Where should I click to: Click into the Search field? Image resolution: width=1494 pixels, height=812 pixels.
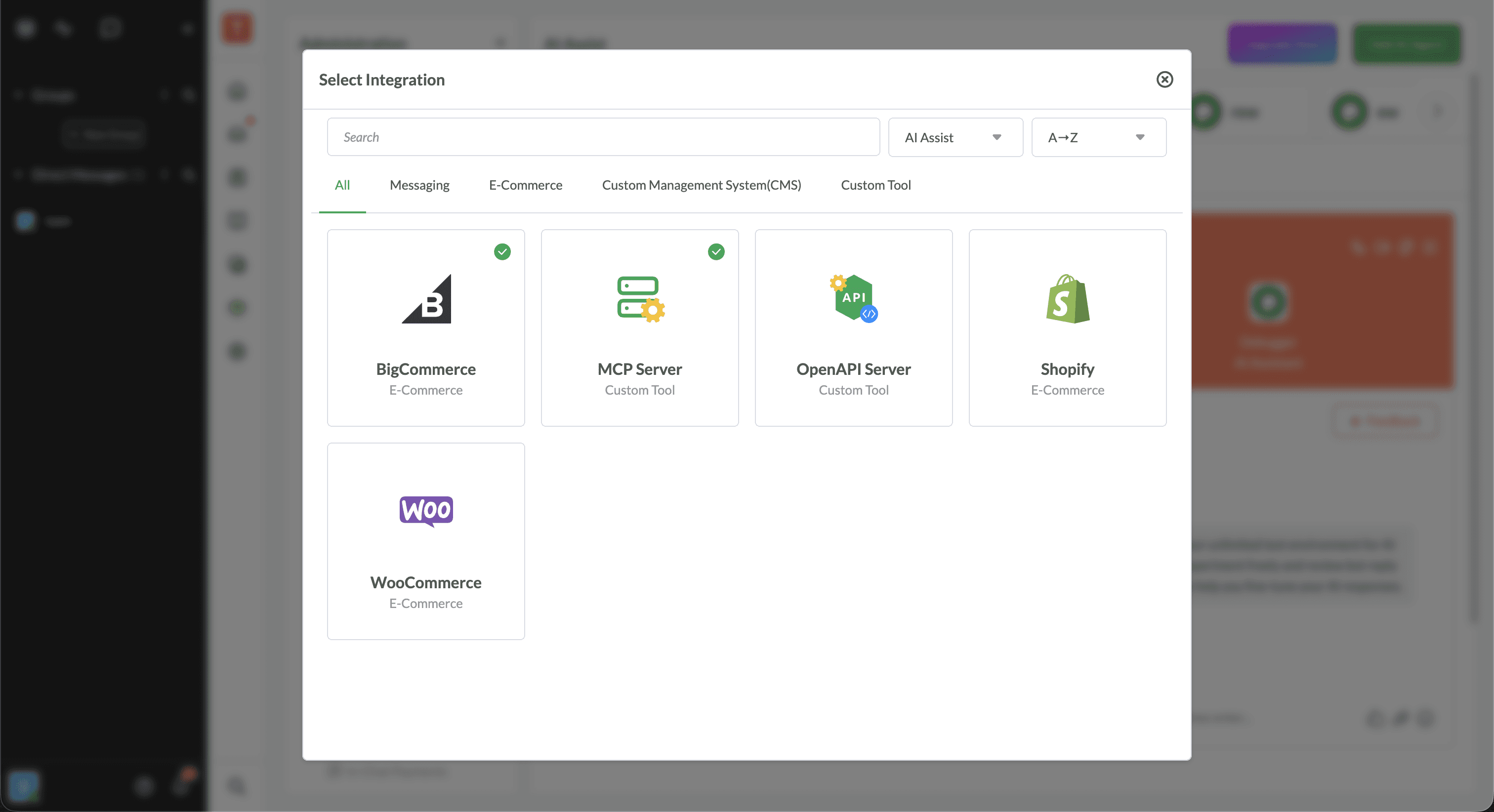[x=603, y=137]
